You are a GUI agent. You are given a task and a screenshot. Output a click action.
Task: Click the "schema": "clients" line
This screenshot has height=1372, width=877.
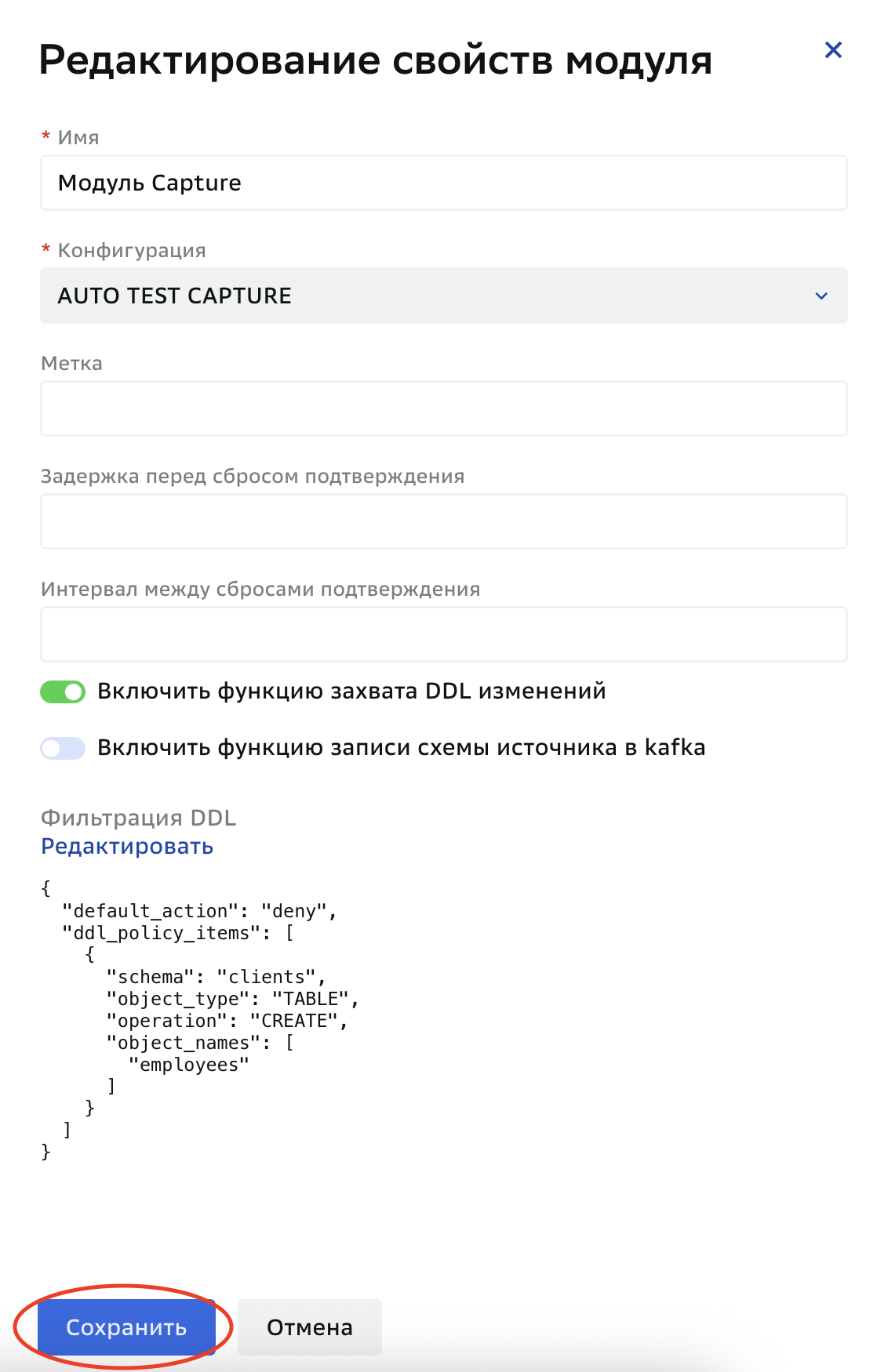coord(216,977)
